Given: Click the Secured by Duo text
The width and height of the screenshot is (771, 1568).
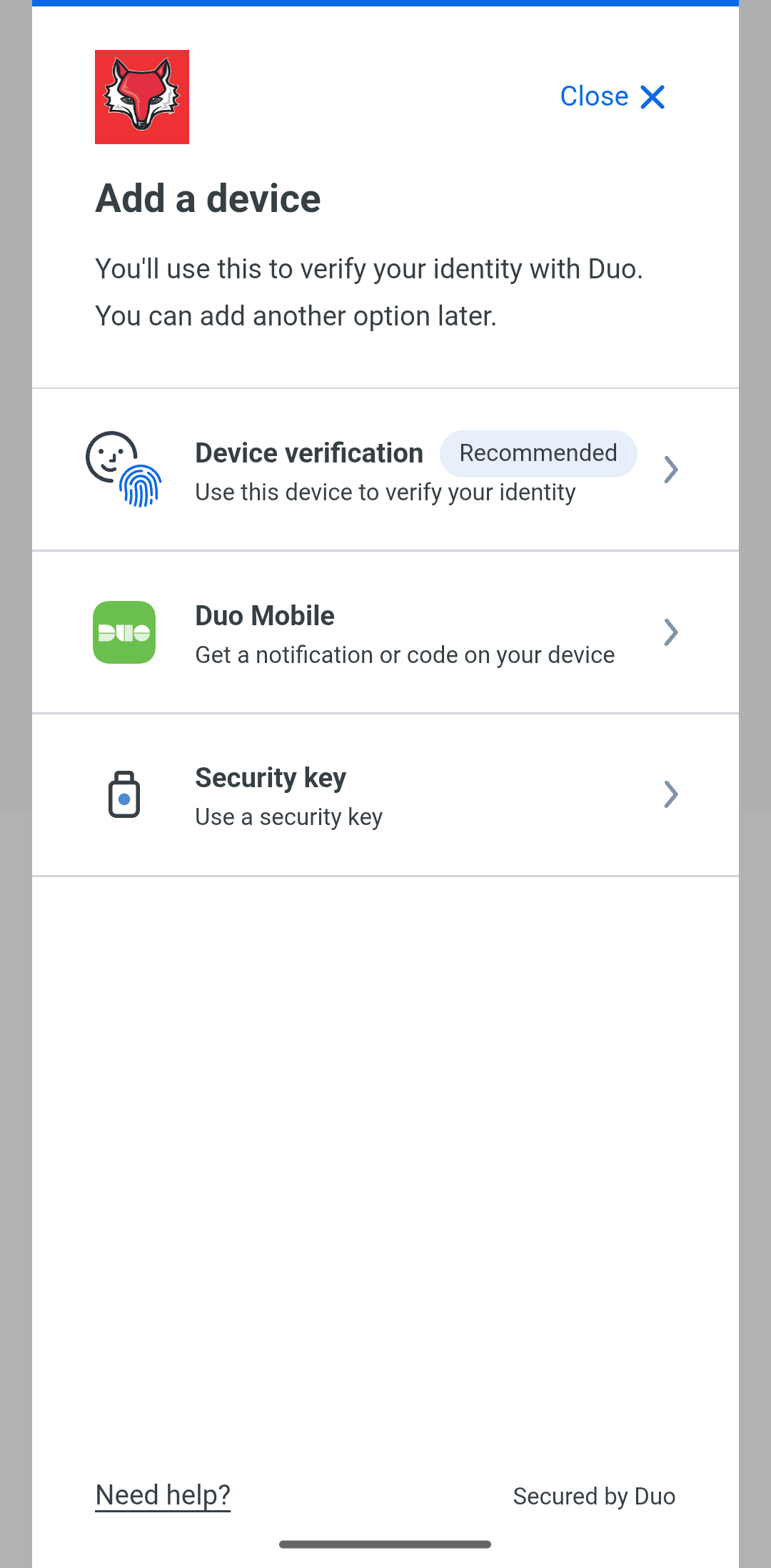Looking at the screenshot, I should click(x=594, y=1497).
